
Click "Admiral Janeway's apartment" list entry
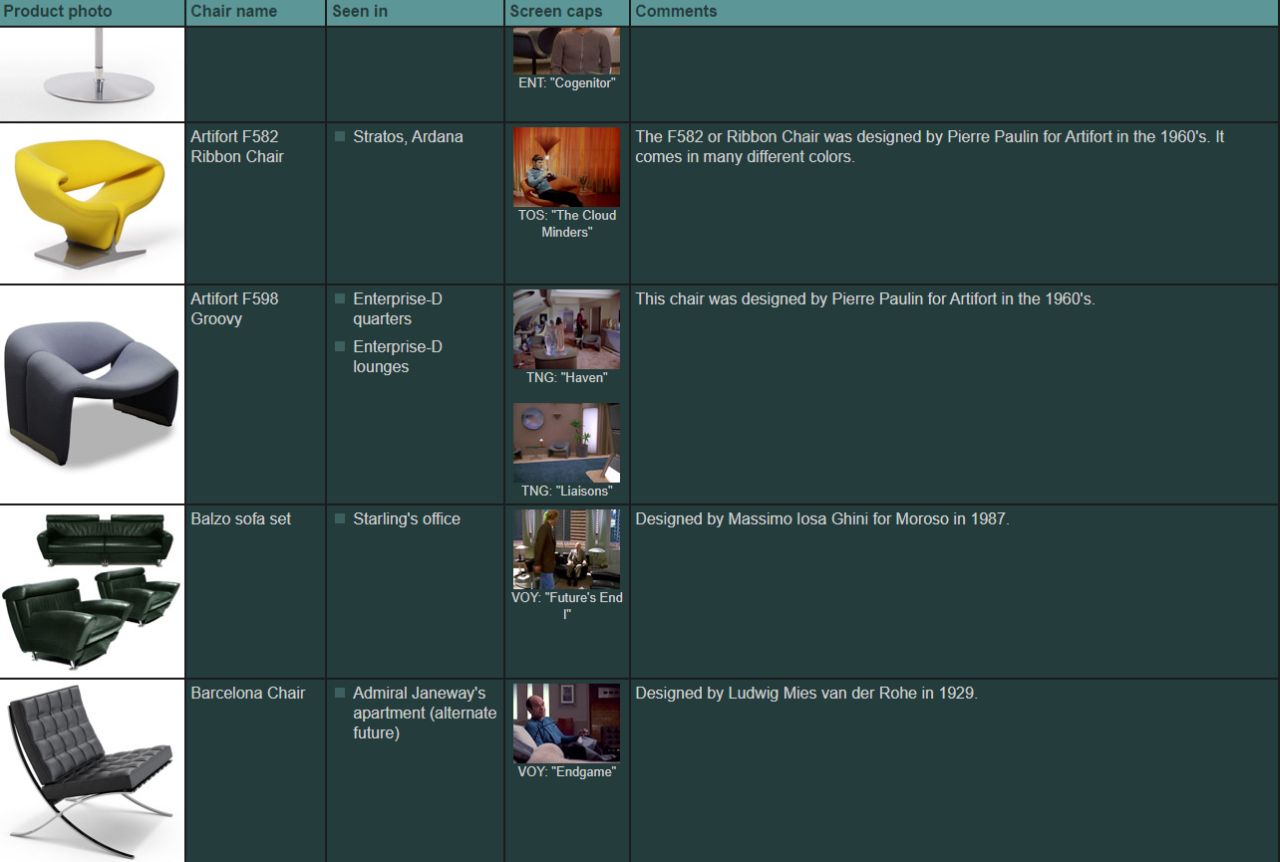425,712
